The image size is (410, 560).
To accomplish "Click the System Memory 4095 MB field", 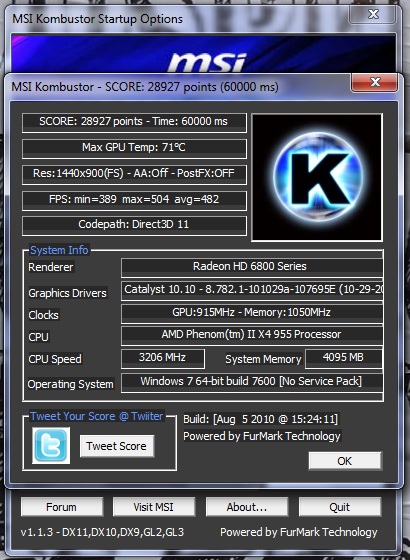I will point(344,358).
